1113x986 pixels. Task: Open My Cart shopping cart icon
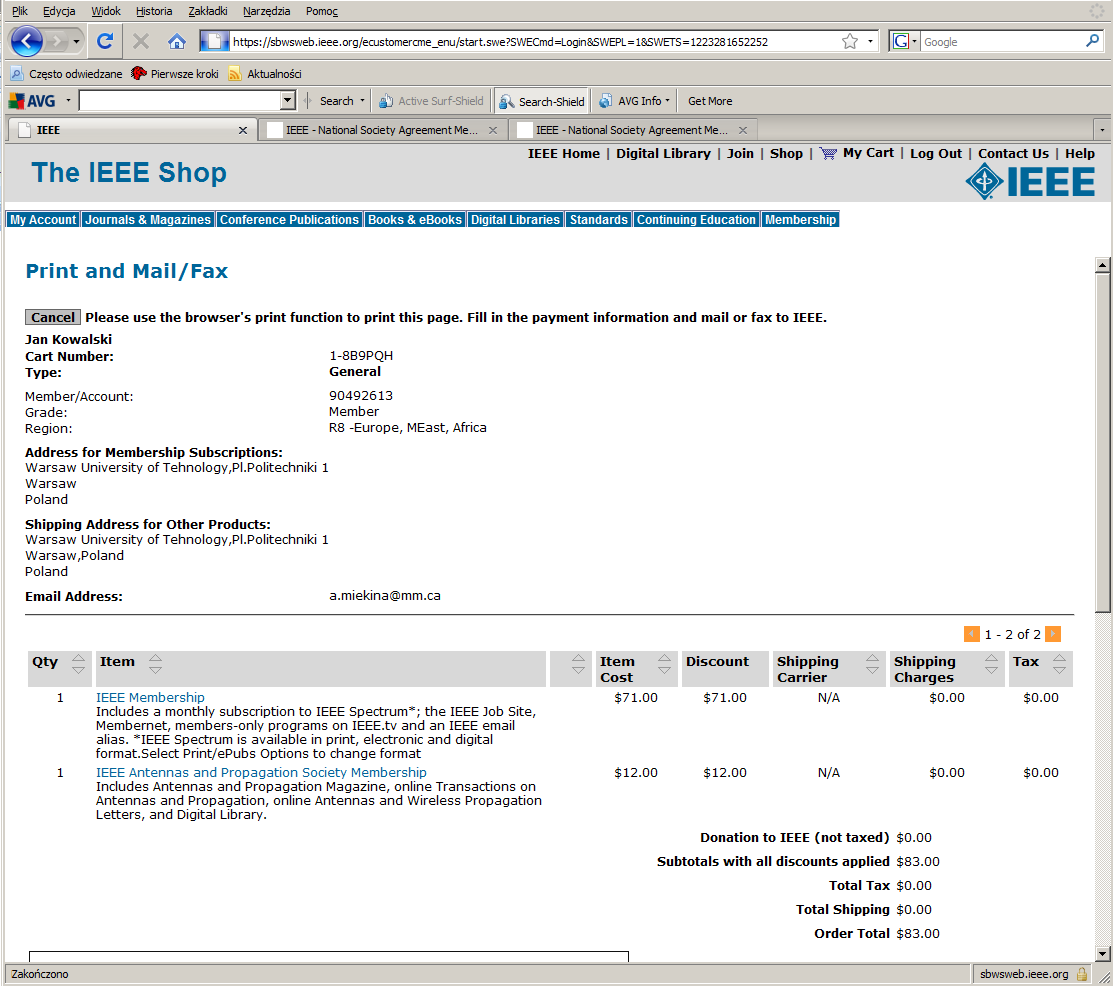click(828, 153)
